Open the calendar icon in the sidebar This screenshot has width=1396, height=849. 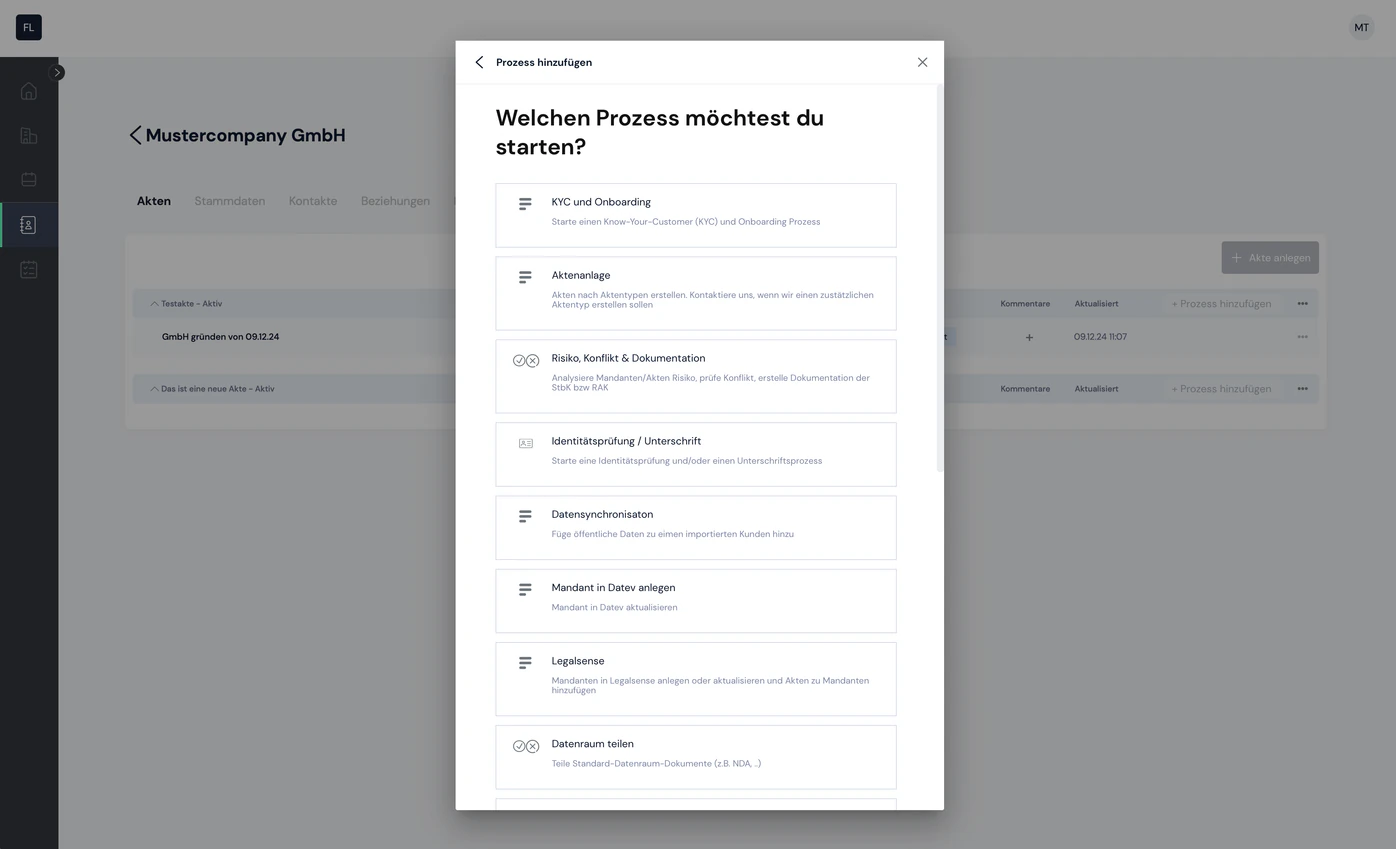[x=29, y=180]
